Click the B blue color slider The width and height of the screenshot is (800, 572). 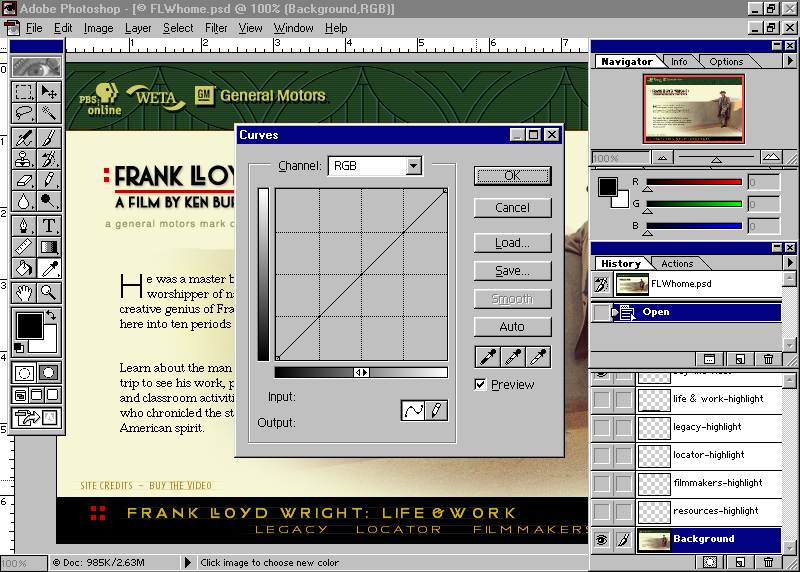point(693,226)
